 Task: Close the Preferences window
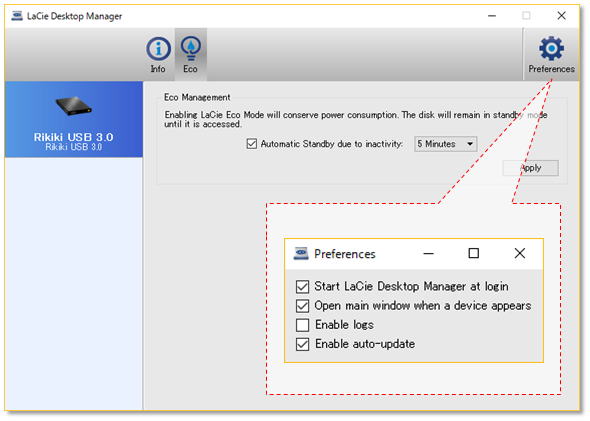pos(520,253)
